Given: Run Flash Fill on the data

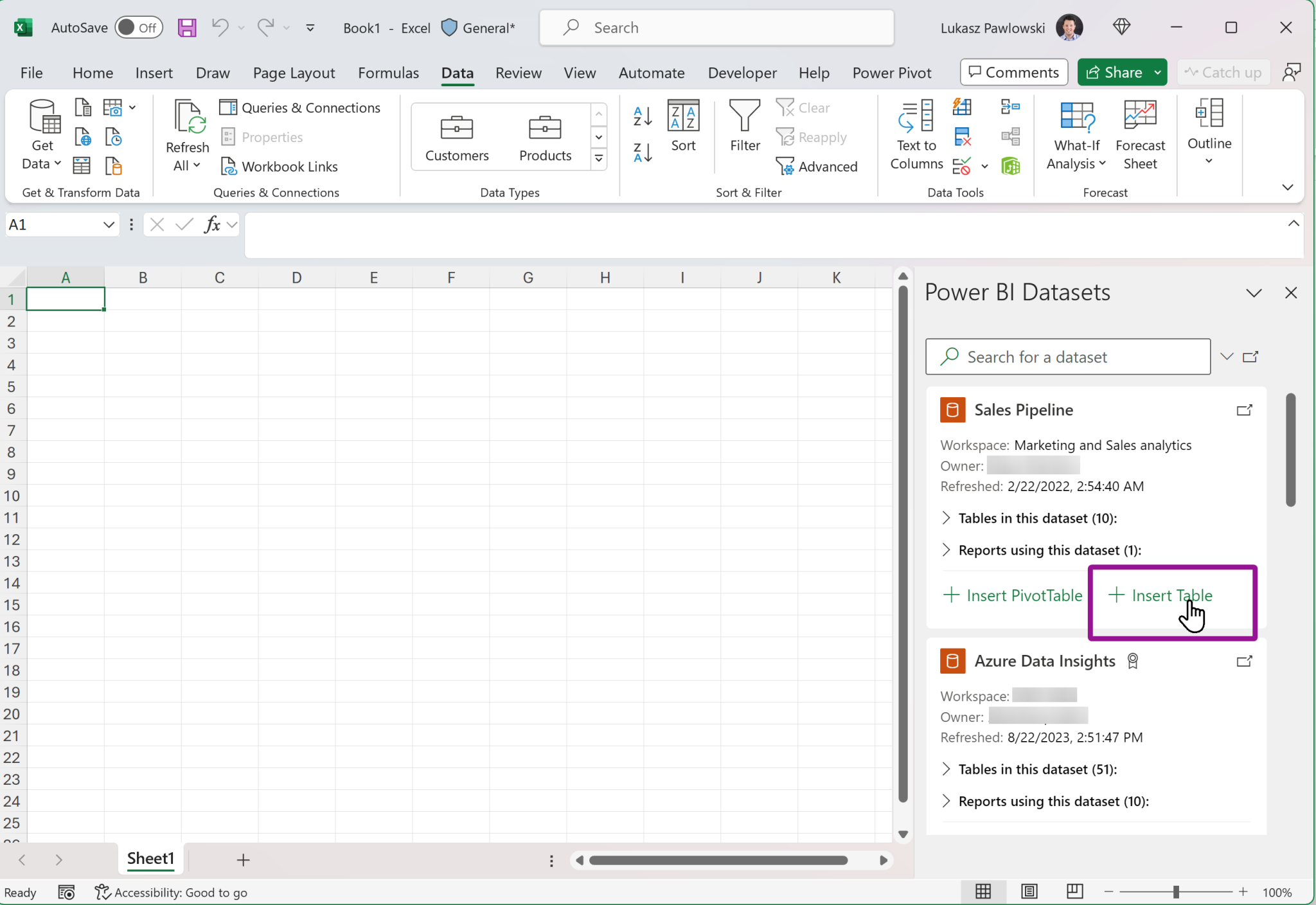Looking at the screenshot, I should [x=963, y=107].
